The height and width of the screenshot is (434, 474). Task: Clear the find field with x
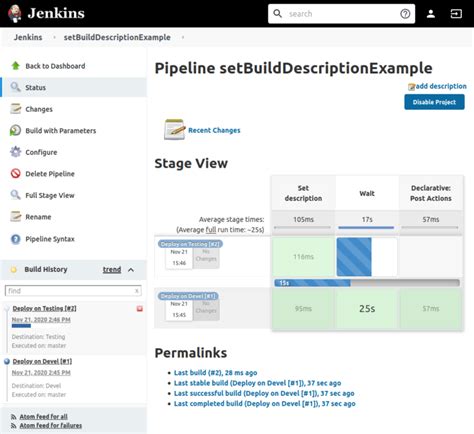point(136,291)
